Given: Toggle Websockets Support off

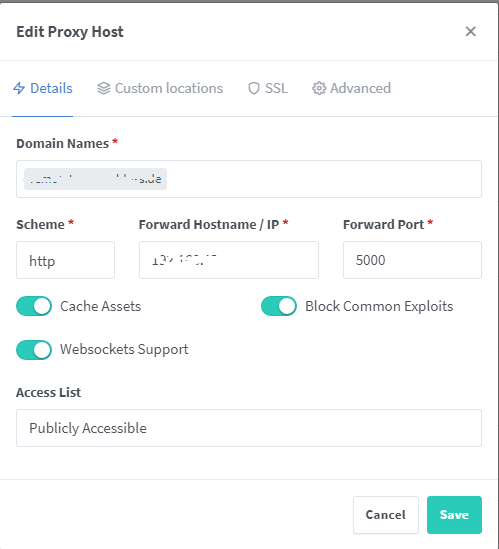Looking at the screenshot, I should pyautogui.click(x=34, y=350).
